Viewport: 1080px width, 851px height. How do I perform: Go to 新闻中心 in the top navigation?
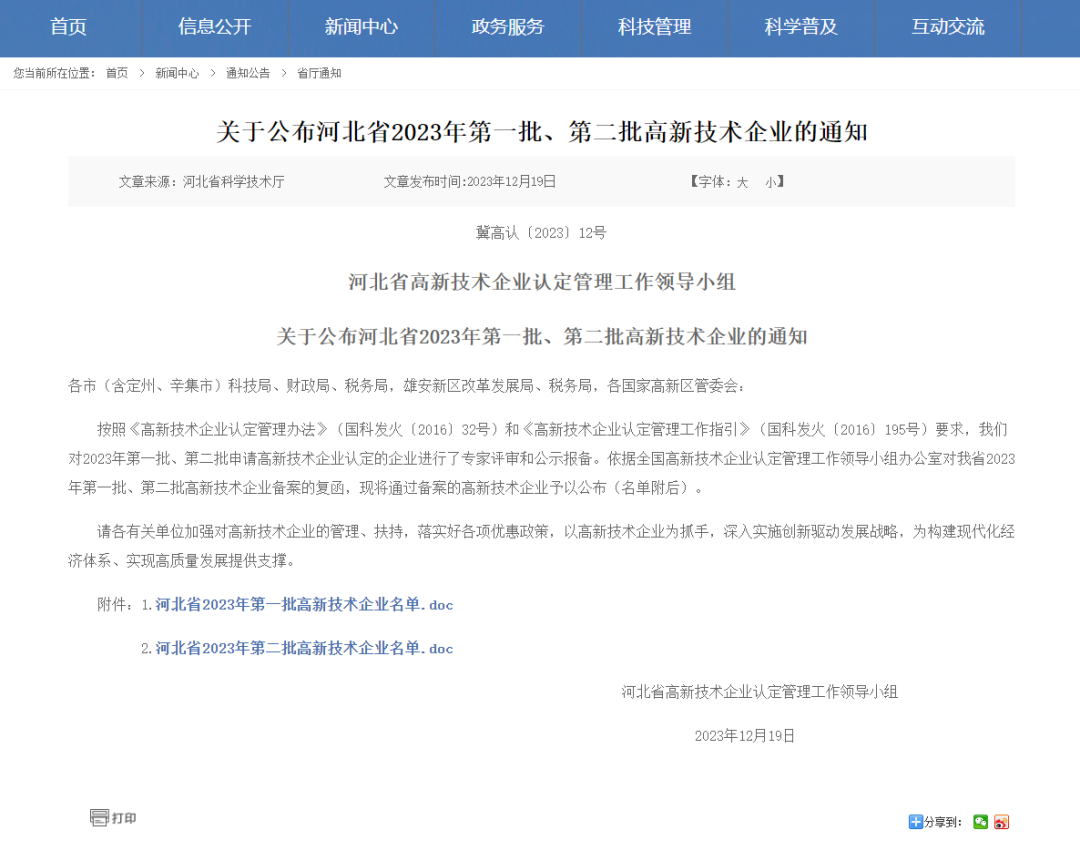pos(362,27)
